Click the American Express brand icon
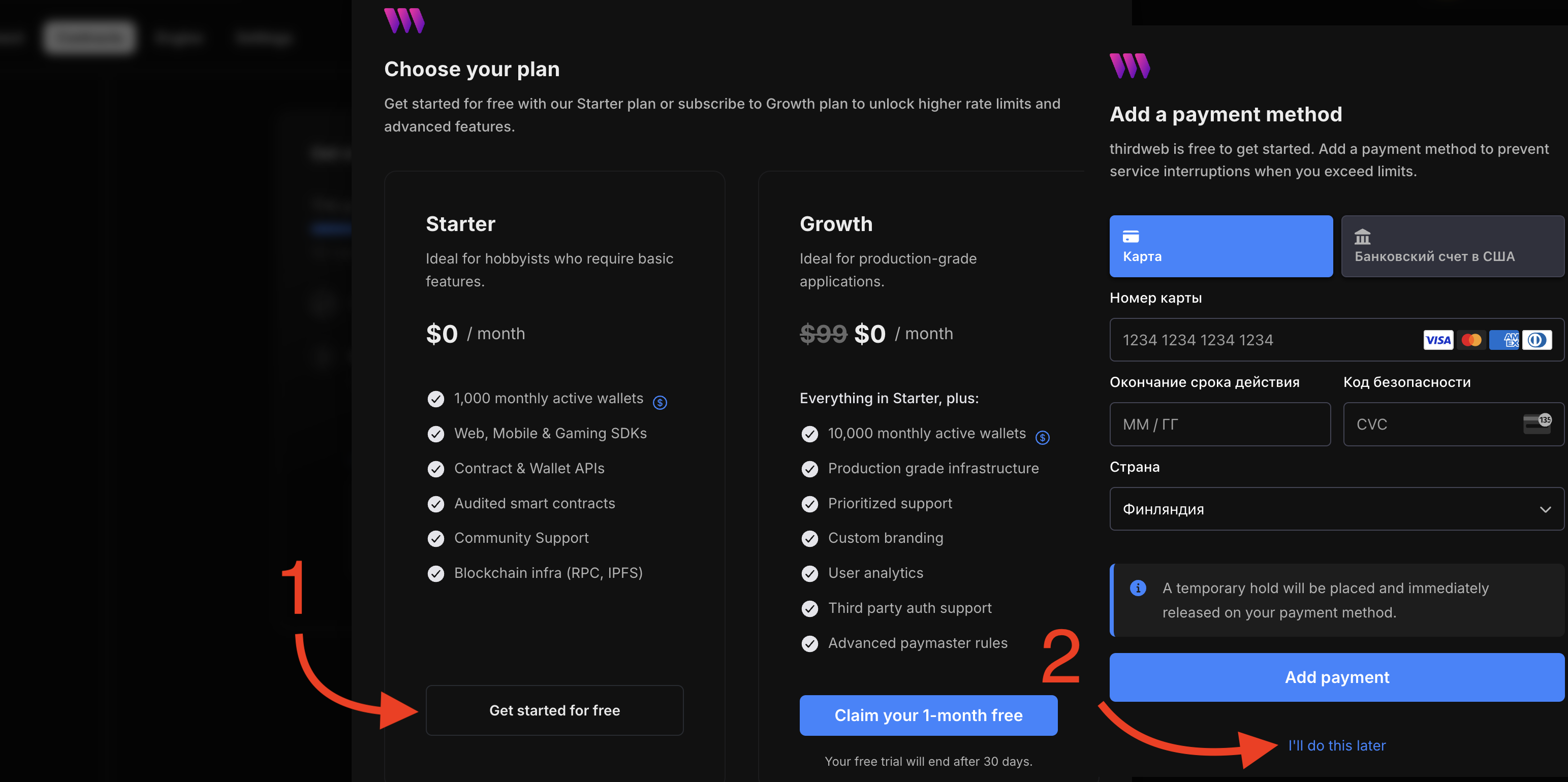This screenshot has height=782, width=1568. (1504, 340)
